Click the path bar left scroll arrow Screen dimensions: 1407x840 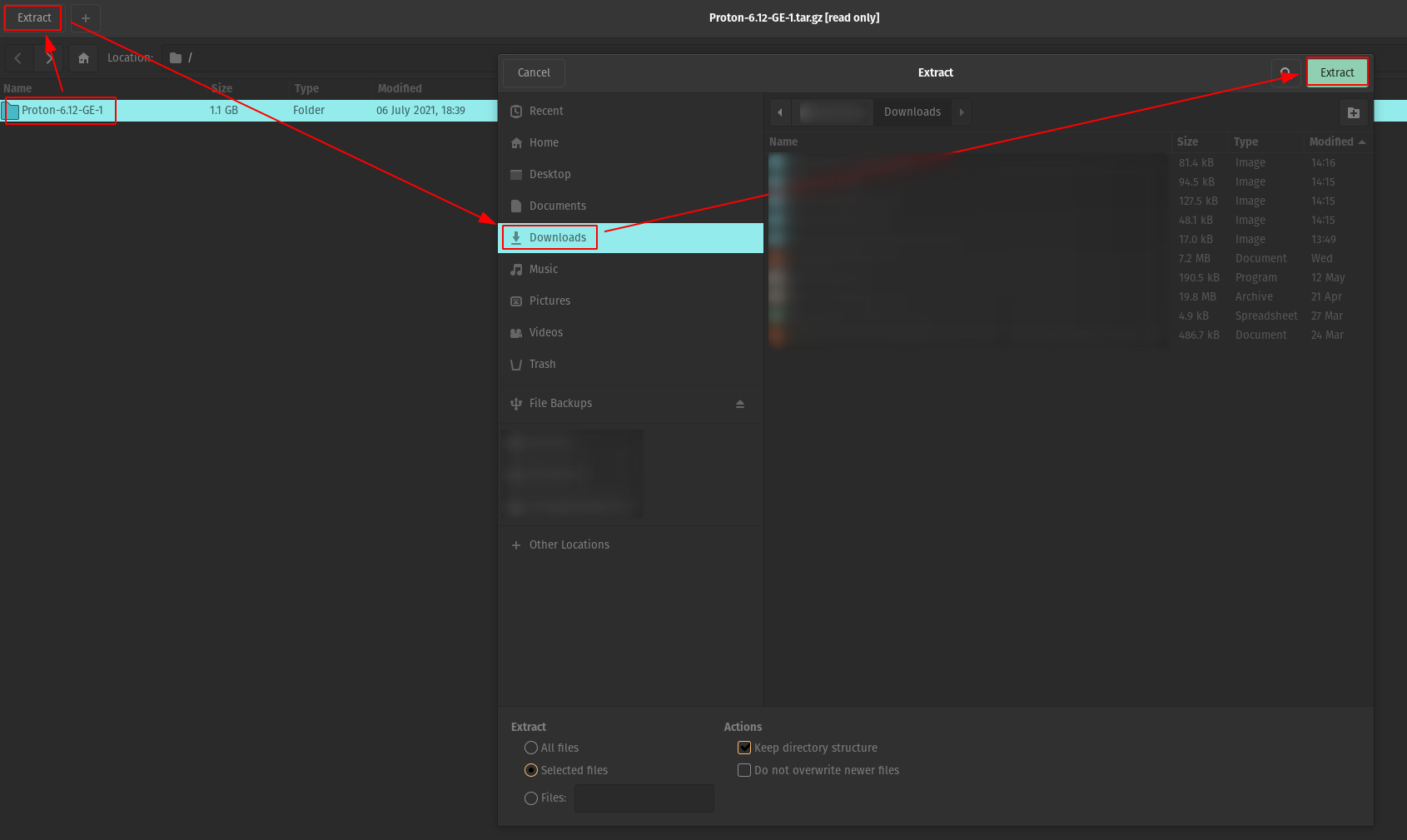coord(780,112)
